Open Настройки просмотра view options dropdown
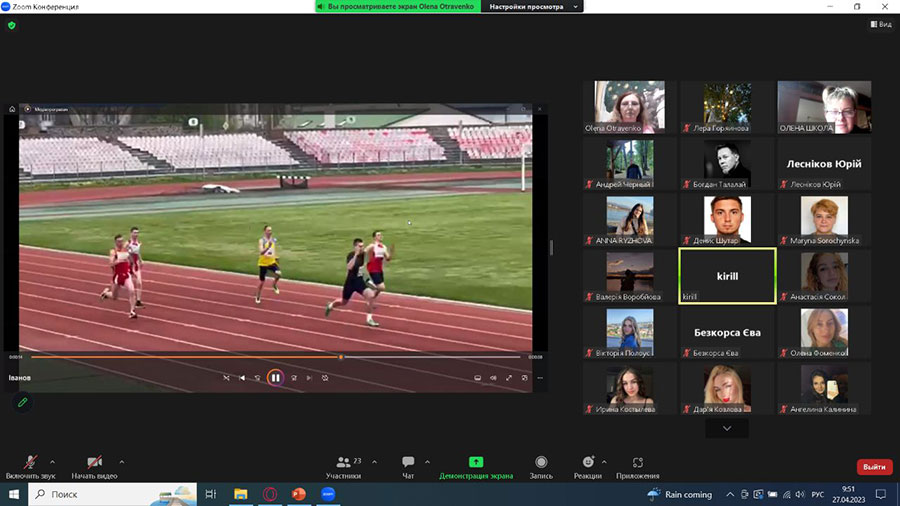 pos(531,7)
